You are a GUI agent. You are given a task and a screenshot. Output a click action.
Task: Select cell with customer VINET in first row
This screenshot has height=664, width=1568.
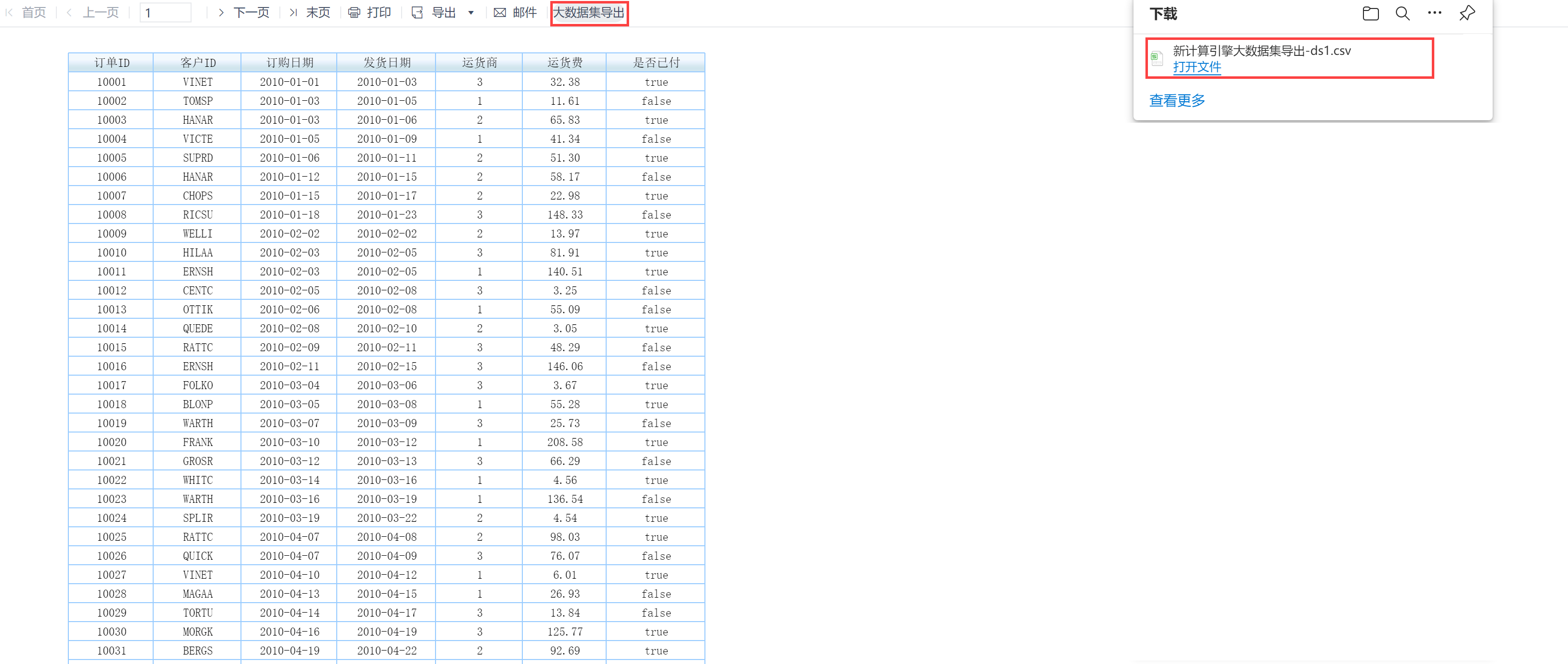197,82
